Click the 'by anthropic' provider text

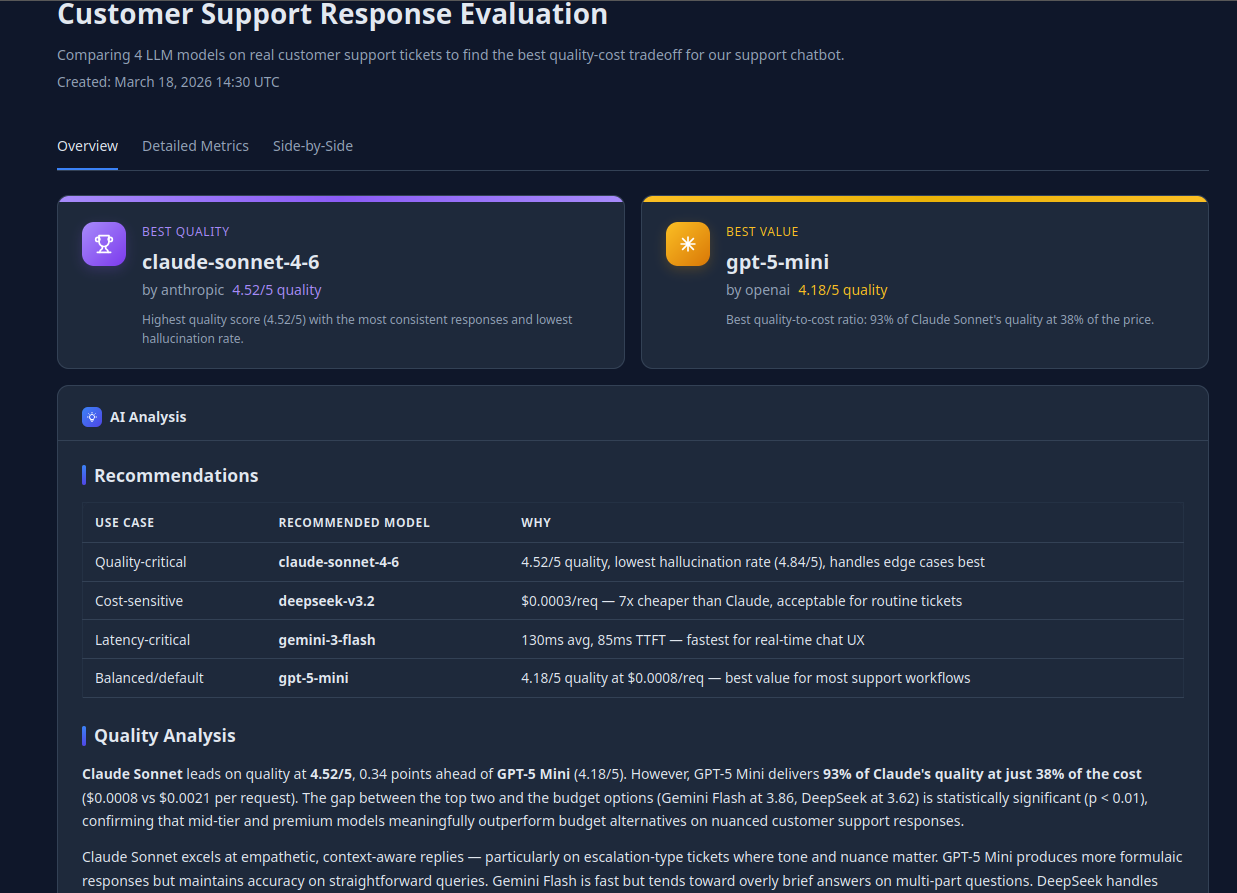[183, 290]
